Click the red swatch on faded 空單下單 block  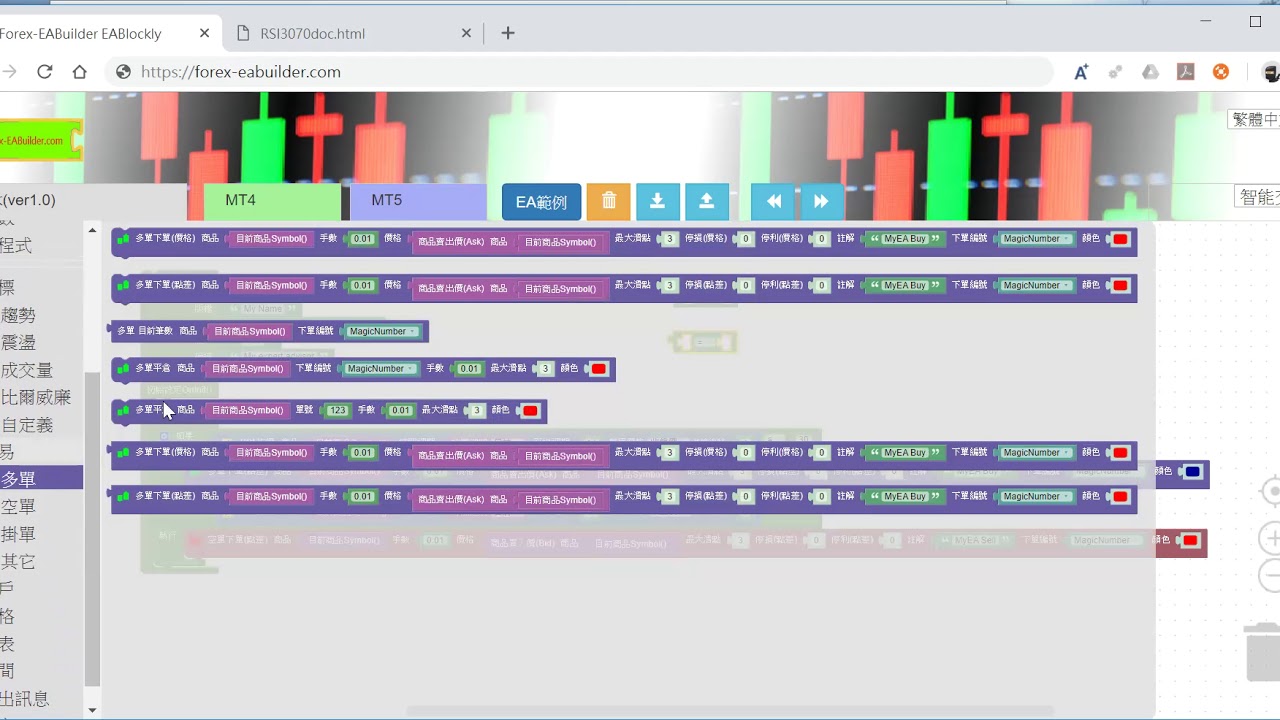(1190, 540)
